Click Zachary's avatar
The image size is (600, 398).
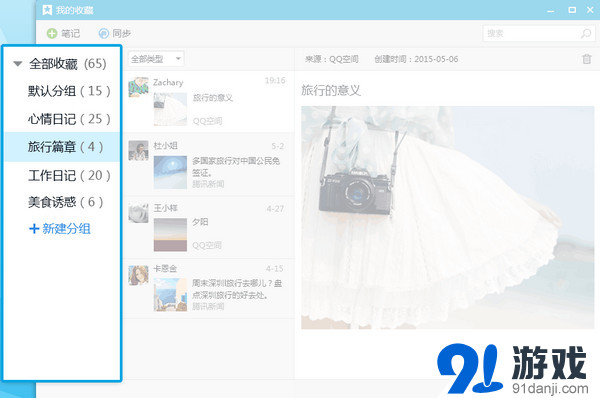(138, 87)
